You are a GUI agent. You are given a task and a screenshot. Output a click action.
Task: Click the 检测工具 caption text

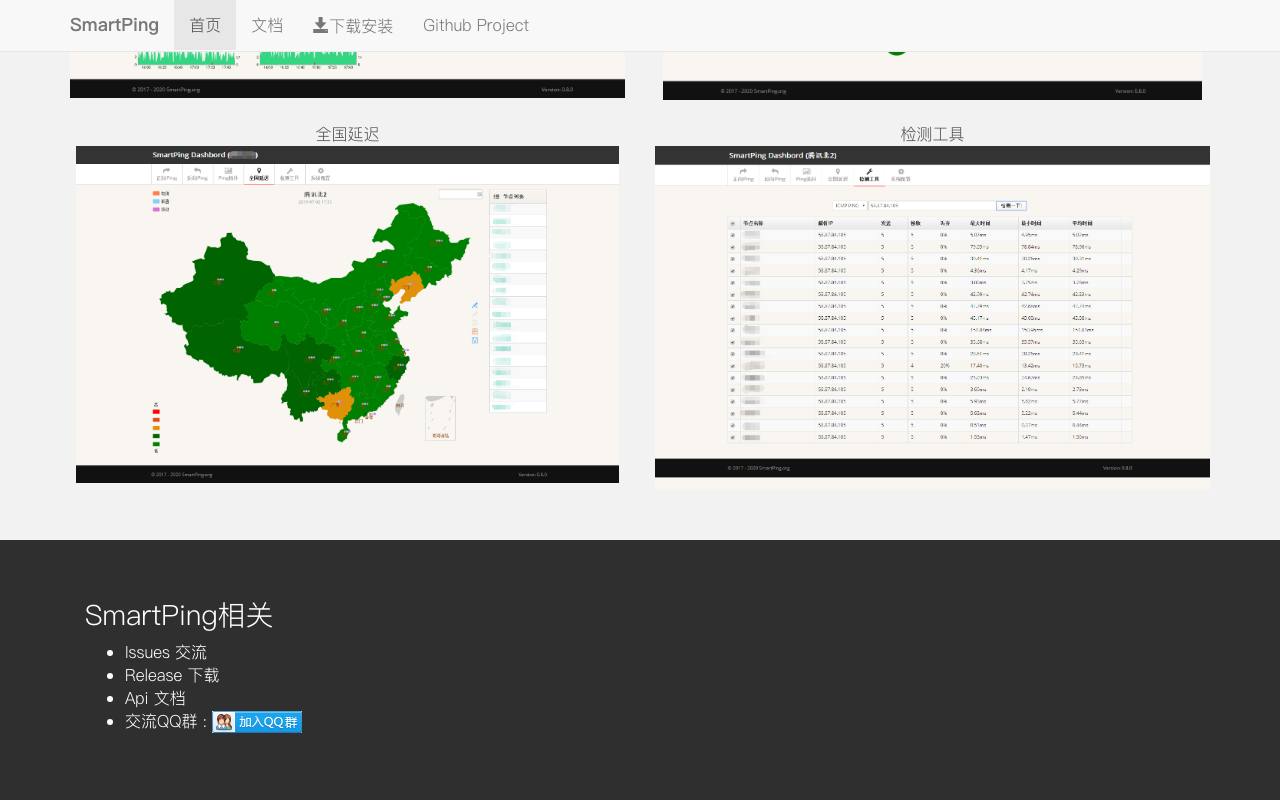click(x=932, y=134)
